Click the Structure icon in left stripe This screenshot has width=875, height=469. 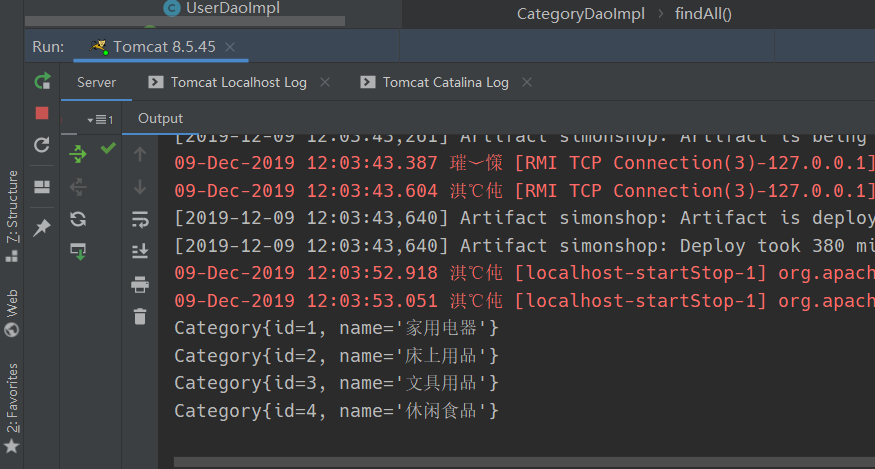tap(12, 256)
